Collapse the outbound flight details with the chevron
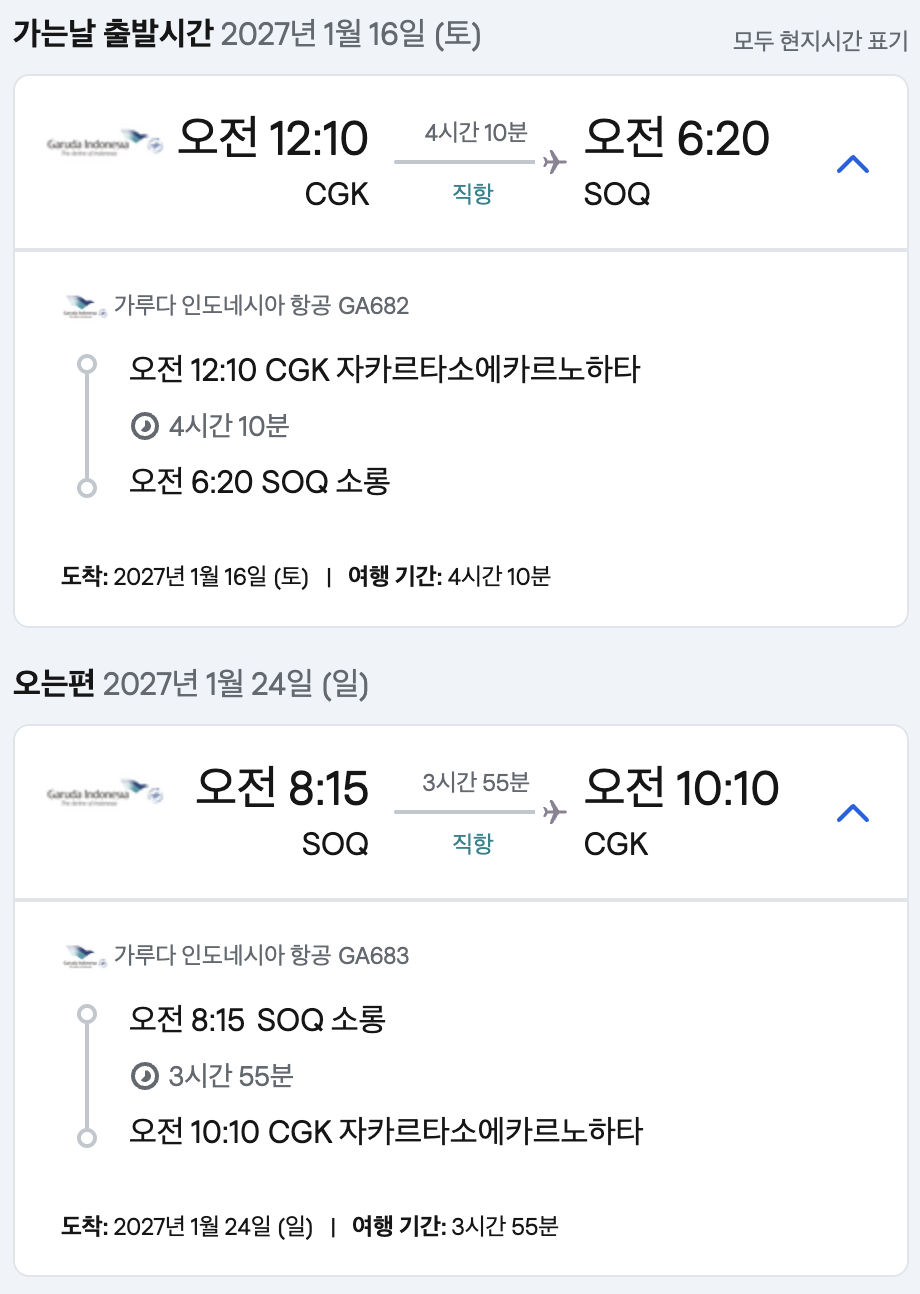Image resolution: width=920 pixels, height=1294 pixels. pos(852,165)
